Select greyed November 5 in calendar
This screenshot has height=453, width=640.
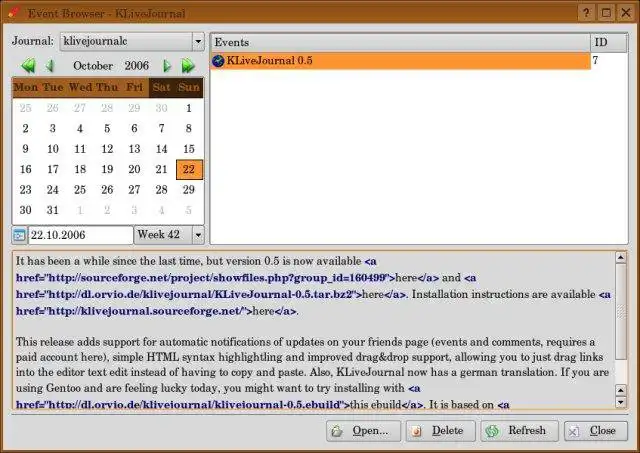click(x=189, y=210)
